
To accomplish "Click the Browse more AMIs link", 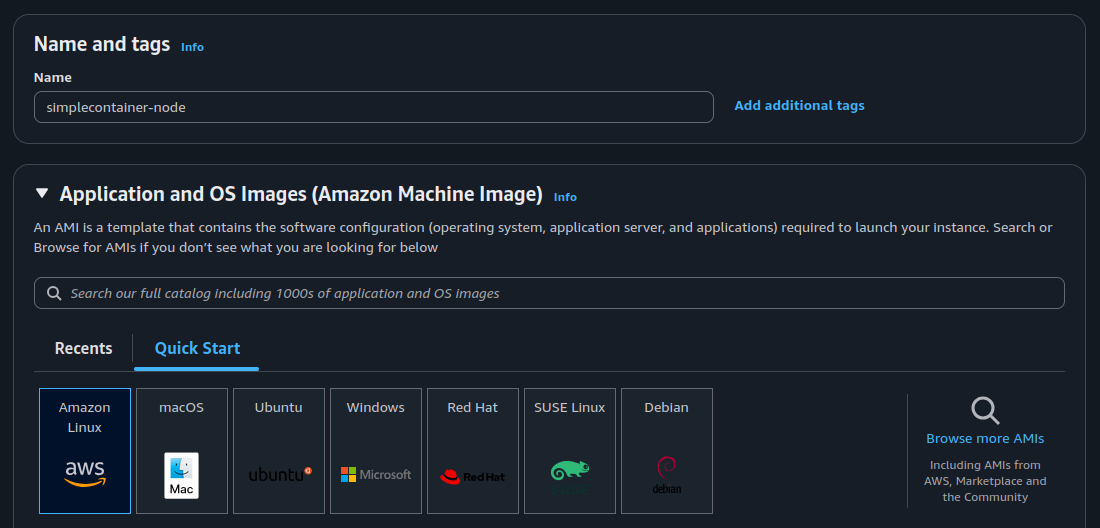I will pyautogui.click(x=985, y=438).
